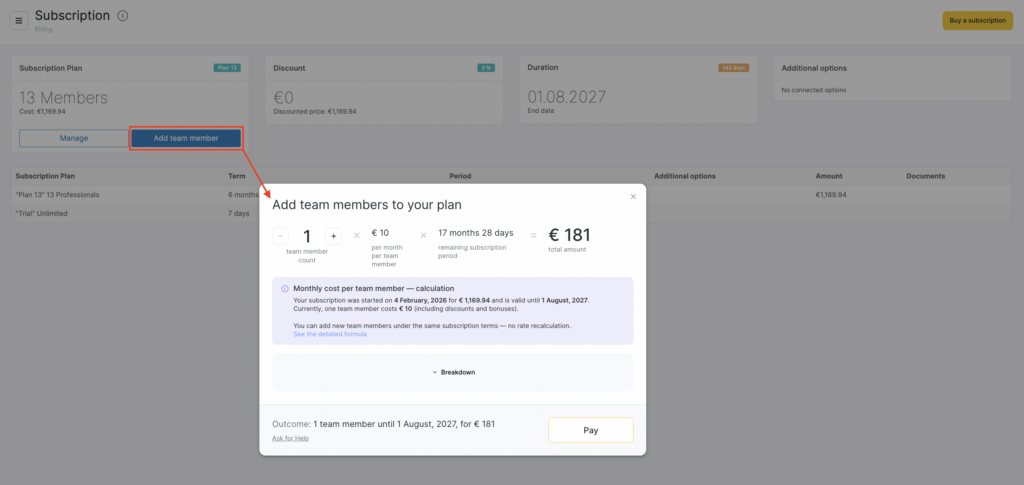Click the Subscription info icon
Viewport: 1024px width, 485px height.
[x=123, y=16]
